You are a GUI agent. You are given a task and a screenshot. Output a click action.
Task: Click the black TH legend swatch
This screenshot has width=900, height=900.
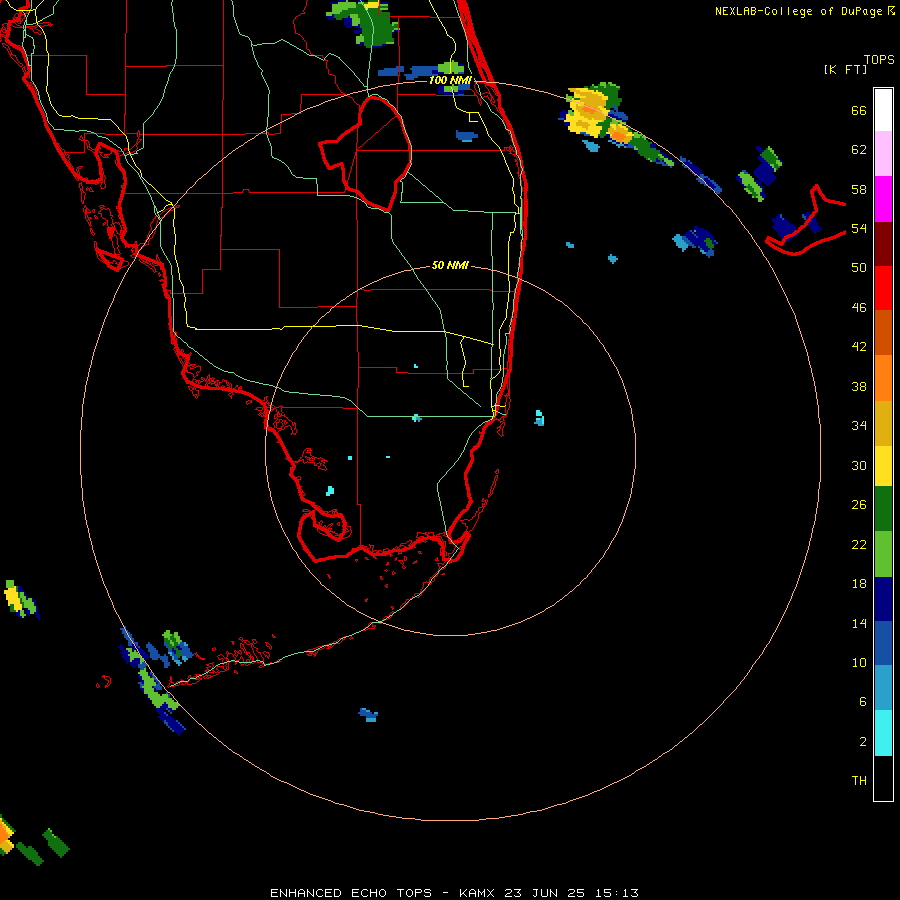[x=883, y=778]
